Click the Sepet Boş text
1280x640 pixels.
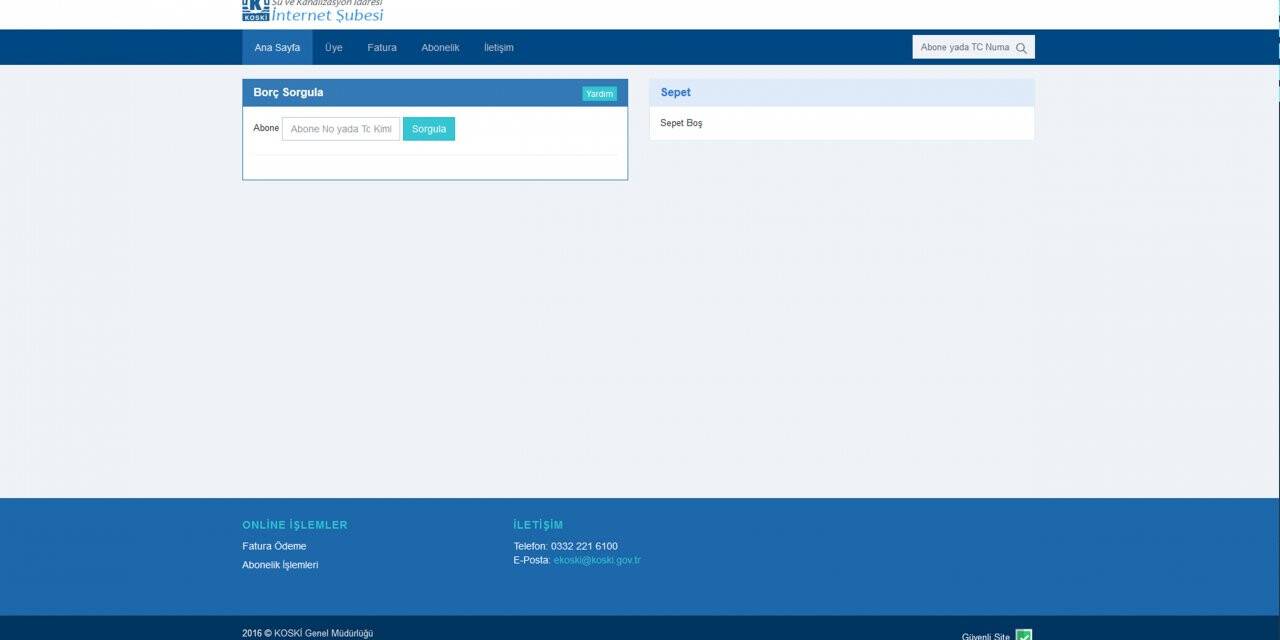pyautogui.click(x=681, y=123)
